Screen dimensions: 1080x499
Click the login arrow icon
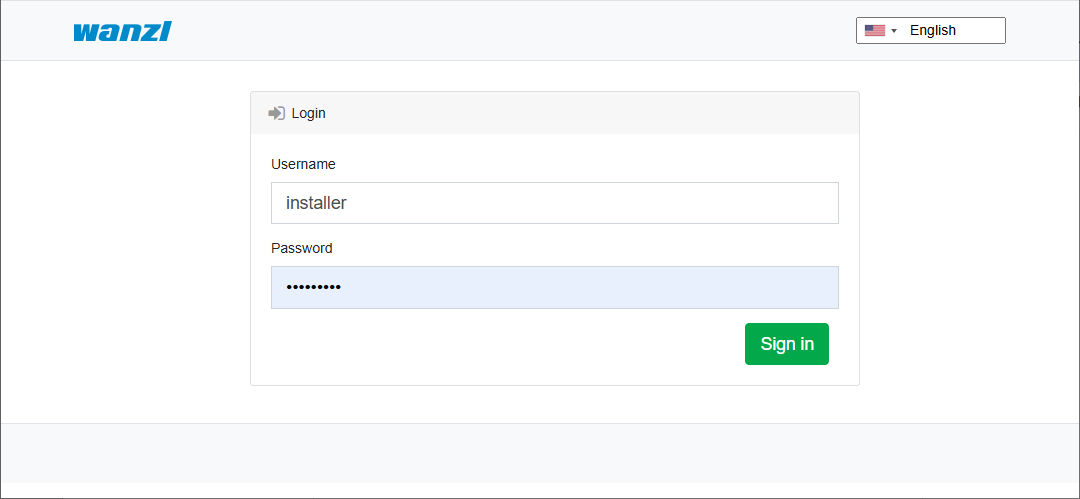[277, 113]
